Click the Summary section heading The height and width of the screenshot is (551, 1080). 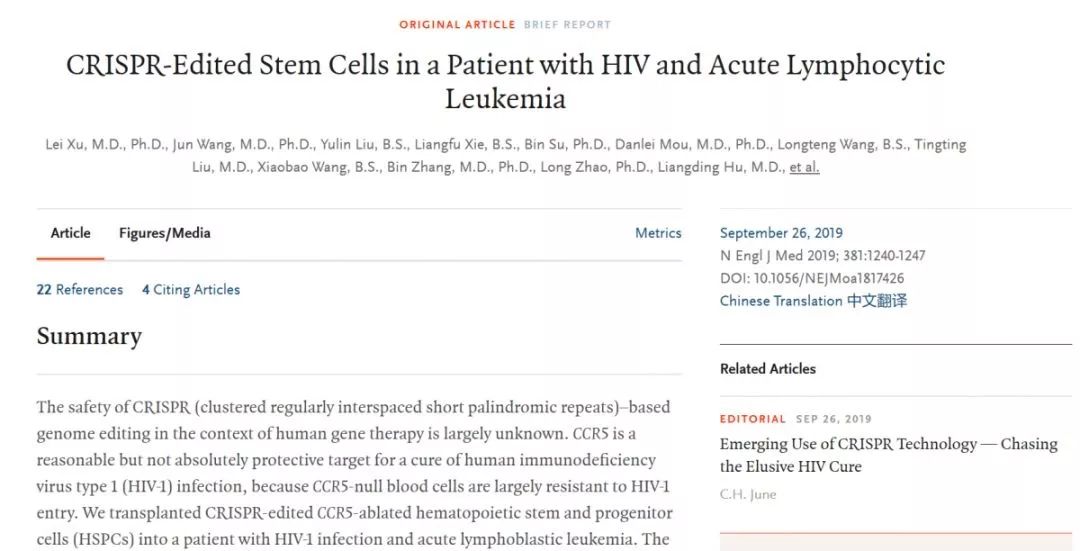click(x=89, y=336)
